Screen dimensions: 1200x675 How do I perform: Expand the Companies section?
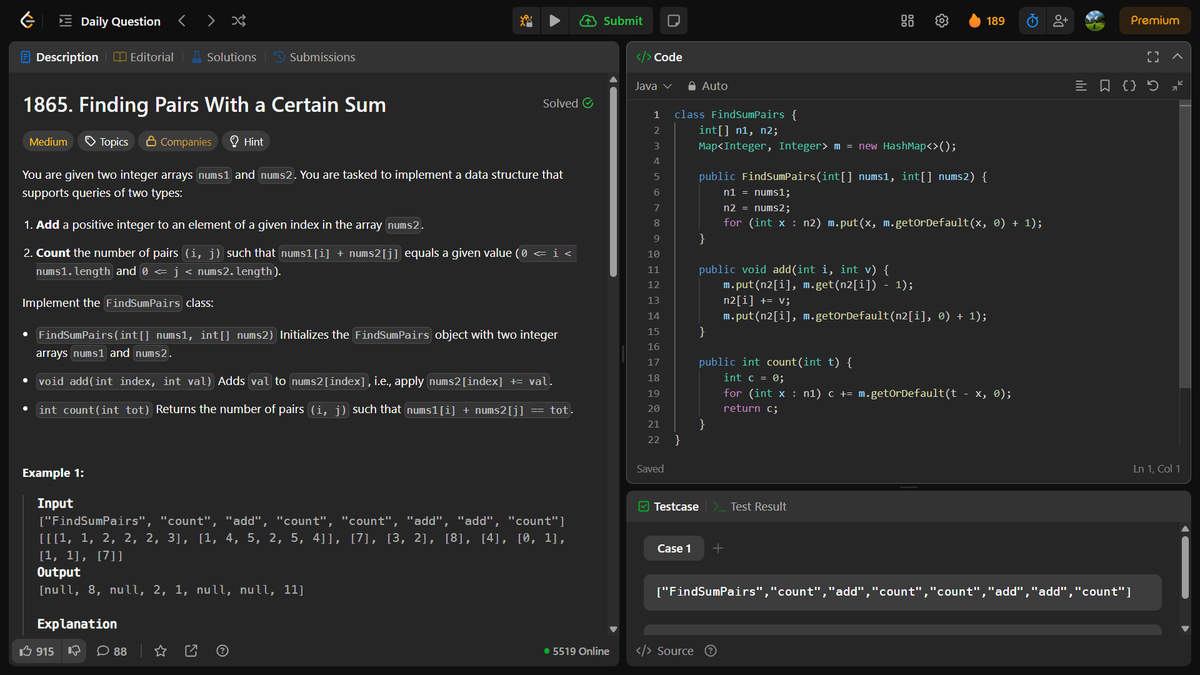click(178, 141)
